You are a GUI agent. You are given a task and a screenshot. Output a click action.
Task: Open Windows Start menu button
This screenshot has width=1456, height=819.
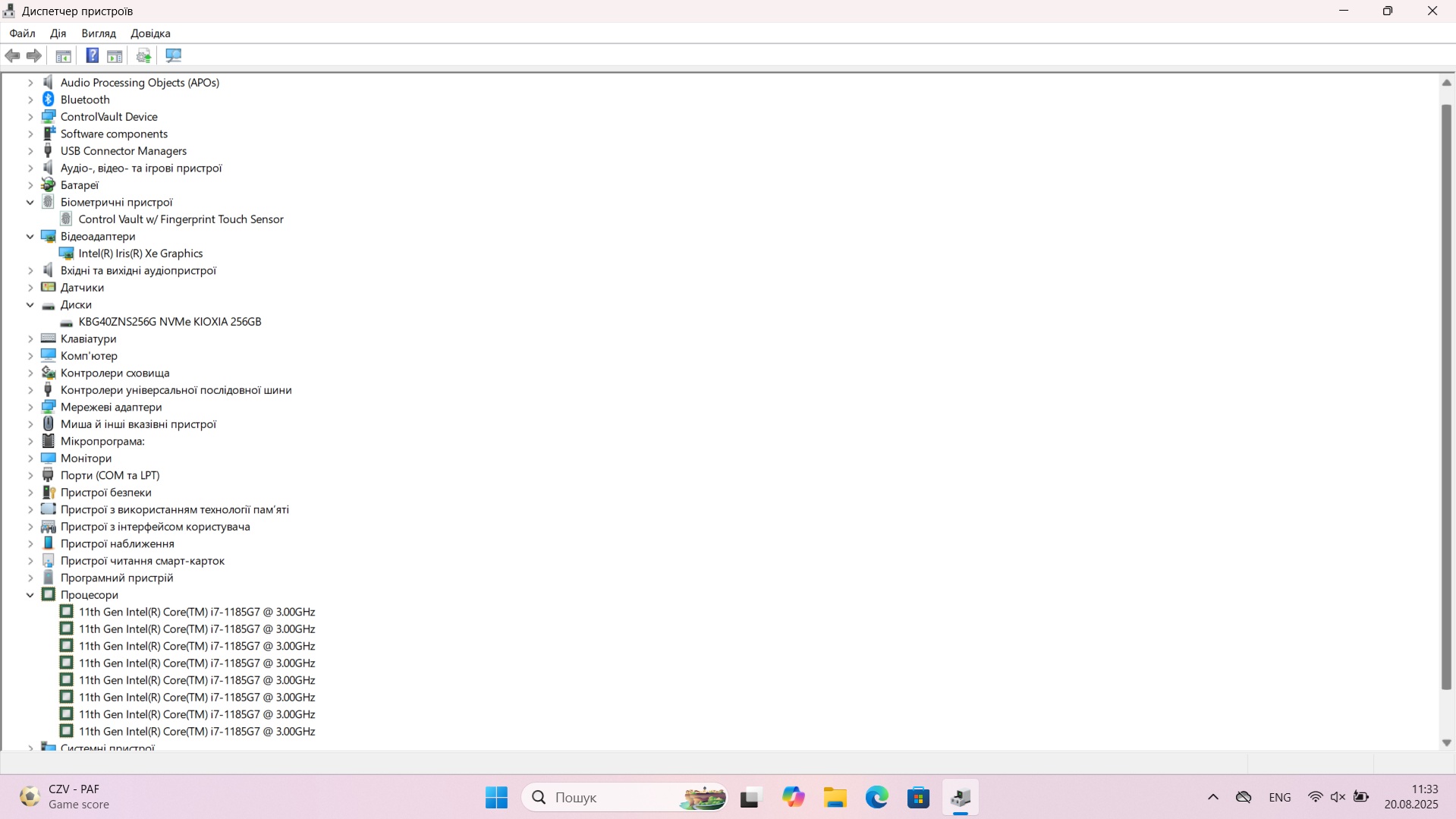coord(496,797)
